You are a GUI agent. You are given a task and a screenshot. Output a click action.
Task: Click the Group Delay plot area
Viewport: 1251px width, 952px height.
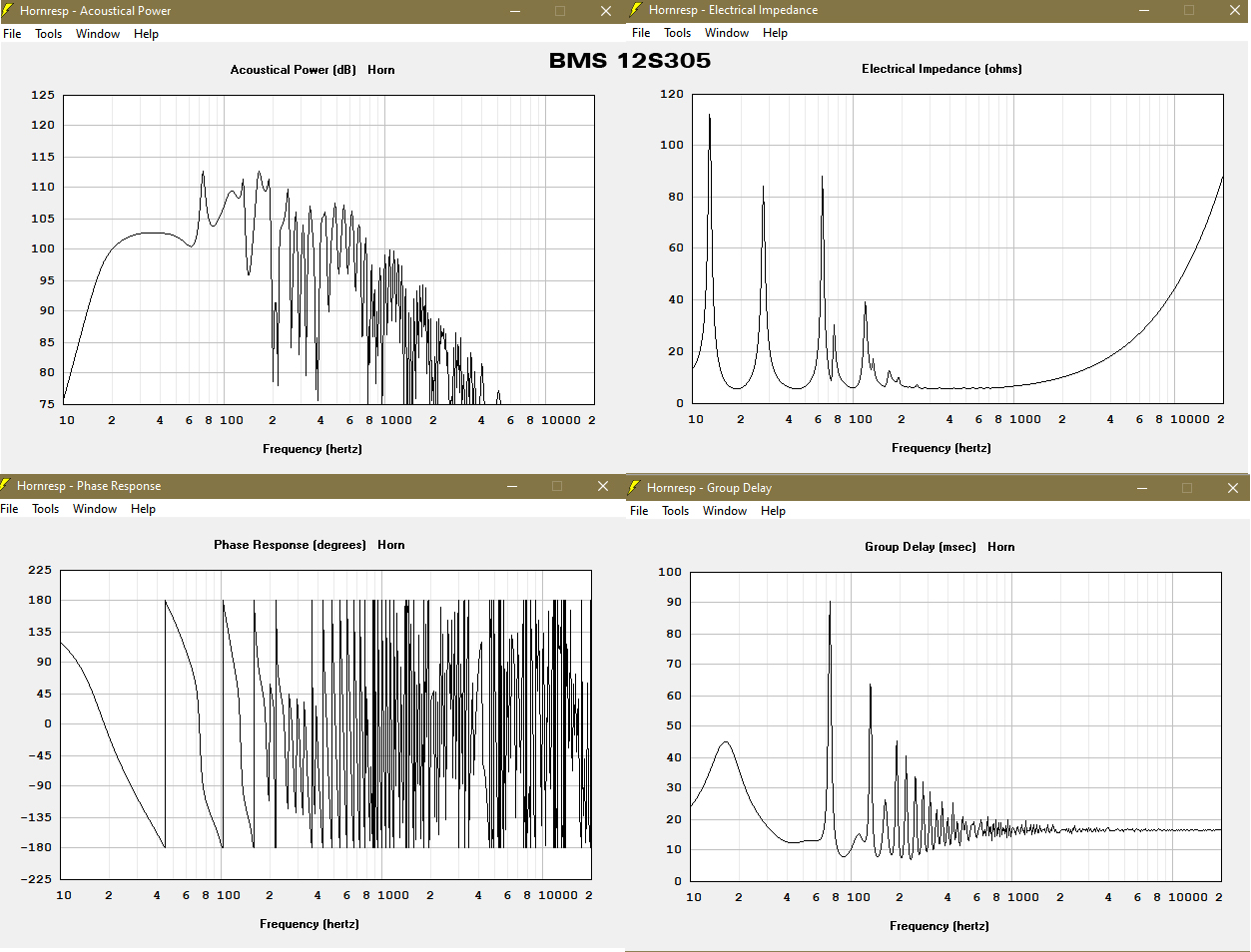pos(955,726)
